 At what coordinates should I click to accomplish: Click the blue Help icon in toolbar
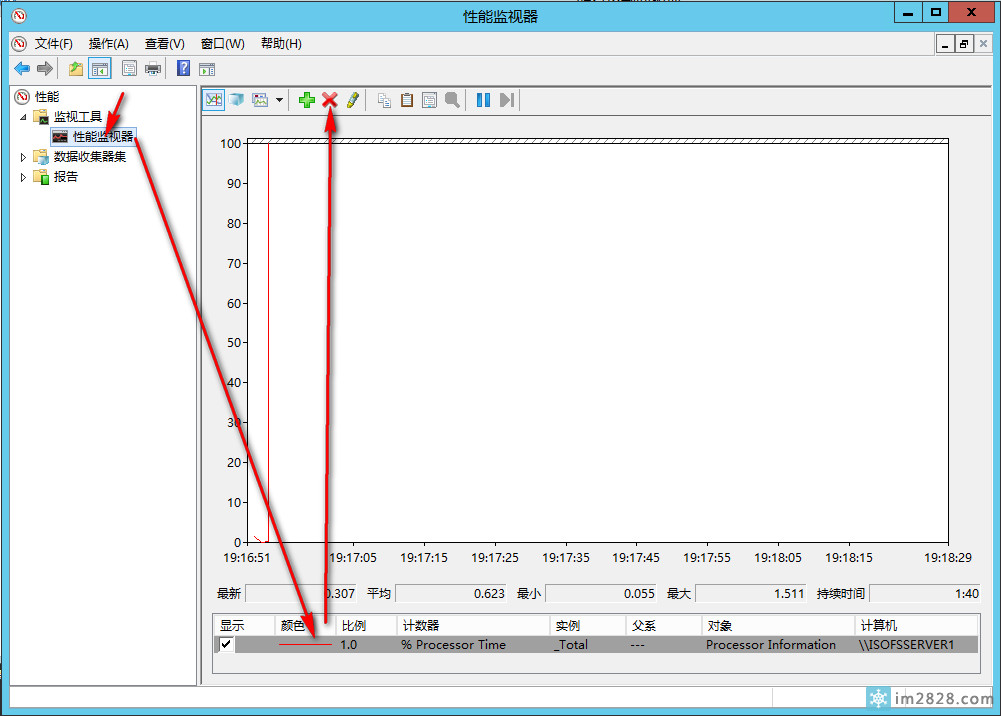click(183, 69)
